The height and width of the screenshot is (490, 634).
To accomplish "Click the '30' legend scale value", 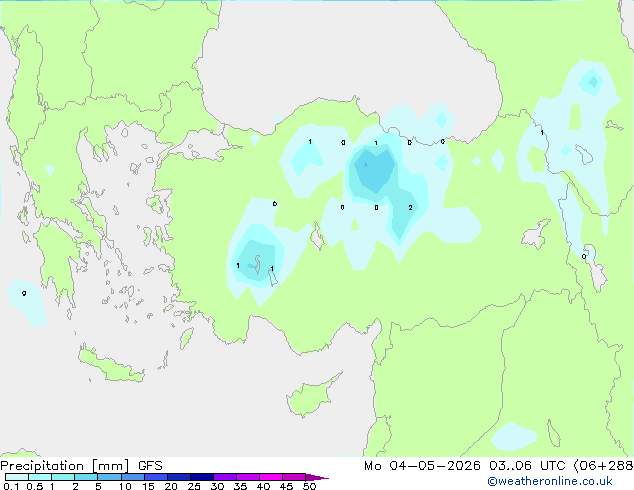I will [217, 486].
